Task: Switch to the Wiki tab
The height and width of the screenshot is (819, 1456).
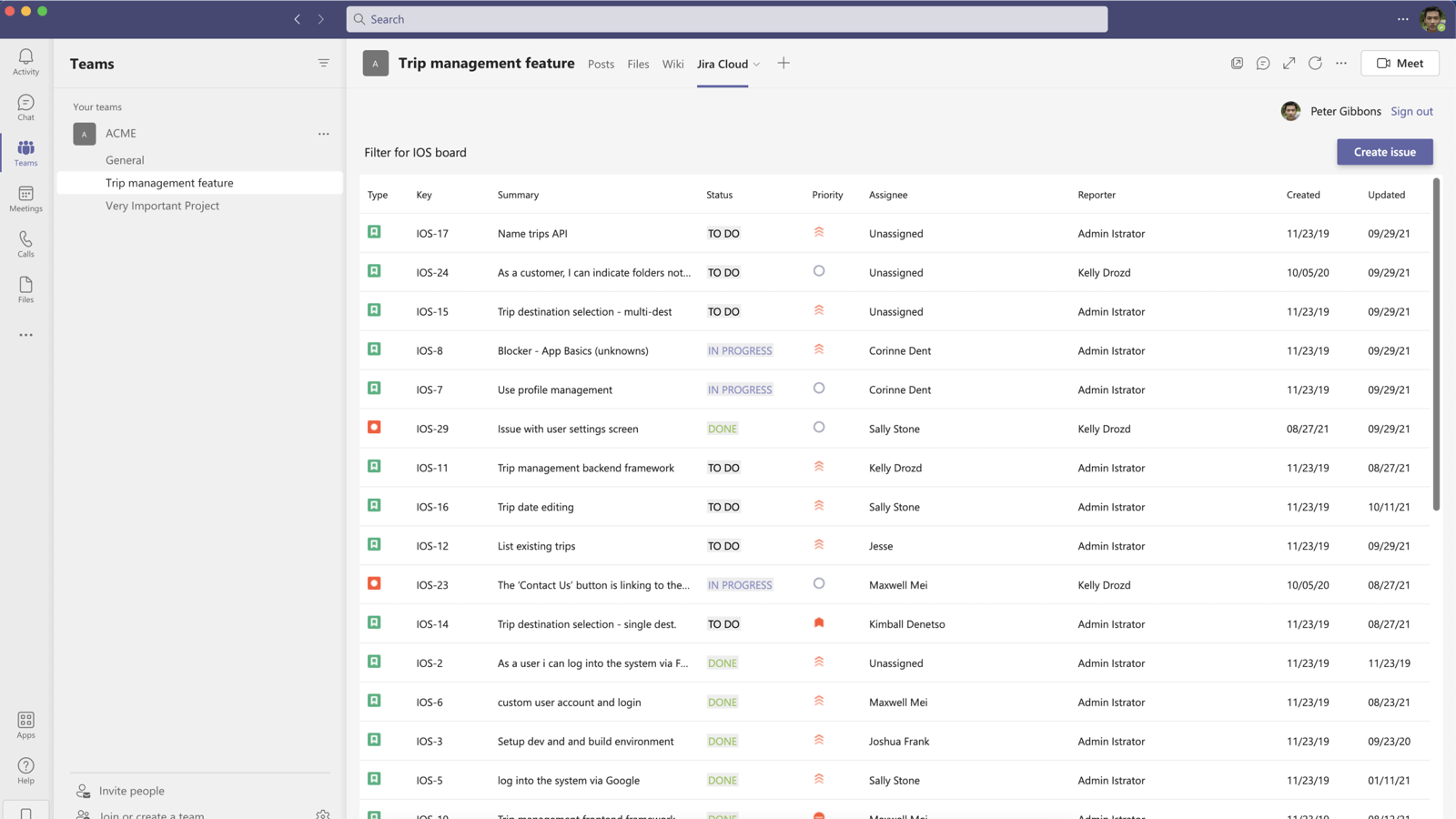Action: click(672, 65)
